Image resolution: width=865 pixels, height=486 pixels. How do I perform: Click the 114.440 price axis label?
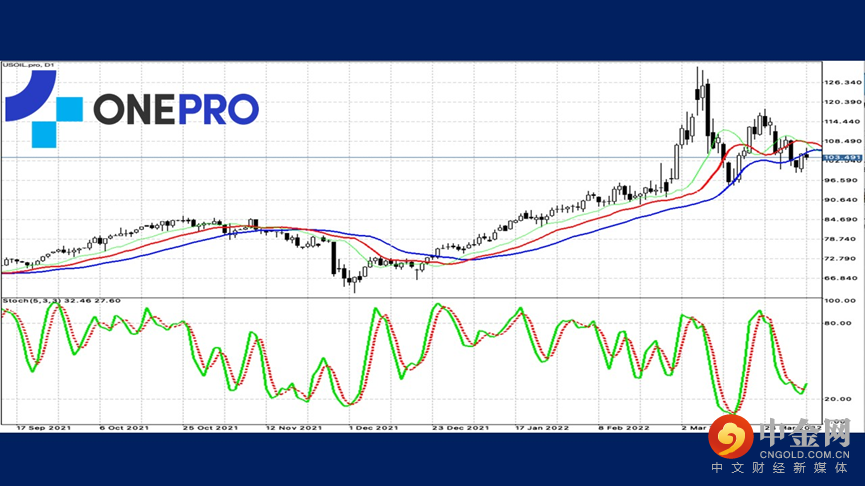pyautogui.click(x=842, y=121)
